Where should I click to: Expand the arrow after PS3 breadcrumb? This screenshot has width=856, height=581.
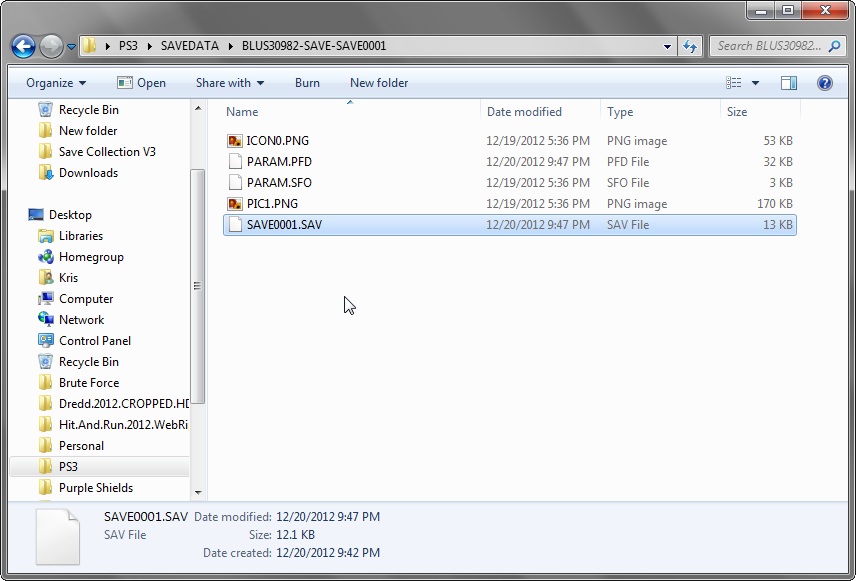point(150,46)
